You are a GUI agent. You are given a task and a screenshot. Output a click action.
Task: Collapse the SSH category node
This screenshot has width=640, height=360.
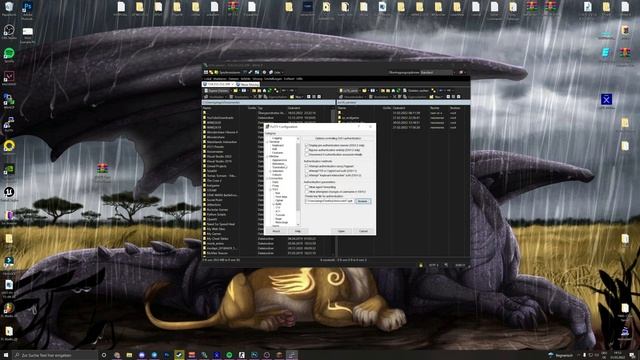pos(270,189)
